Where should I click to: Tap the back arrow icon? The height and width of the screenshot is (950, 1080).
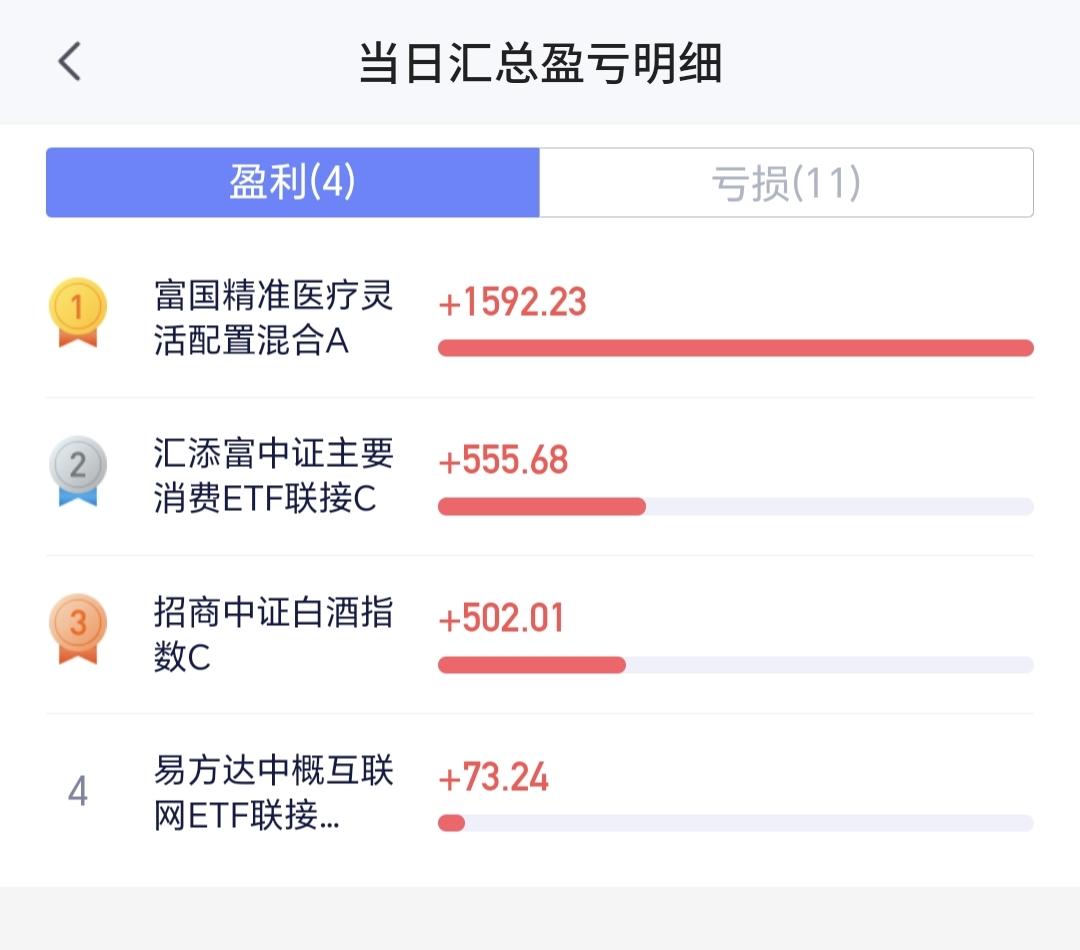[69, 62]
